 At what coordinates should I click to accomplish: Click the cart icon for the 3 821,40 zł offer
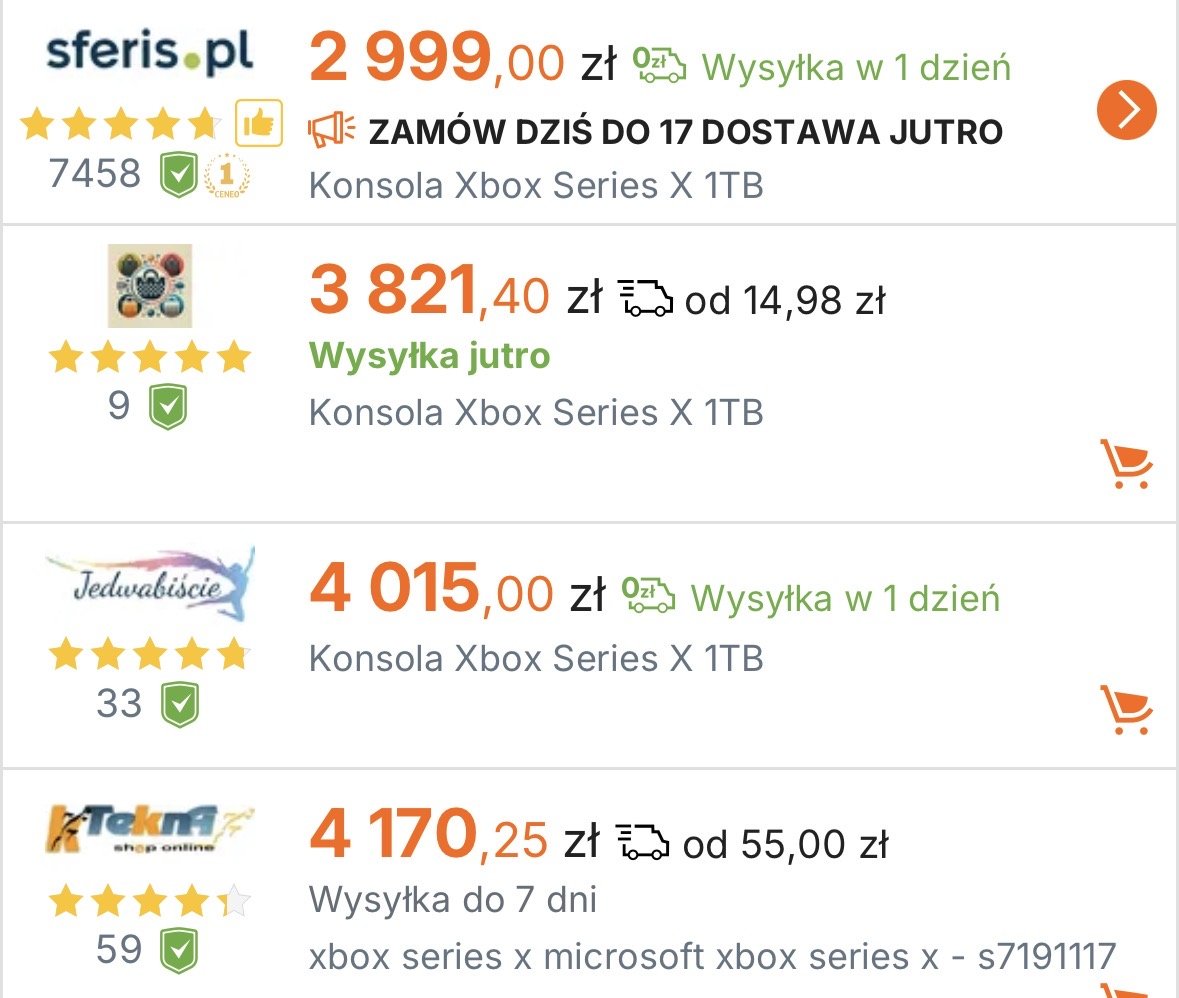coord(1126,464)
